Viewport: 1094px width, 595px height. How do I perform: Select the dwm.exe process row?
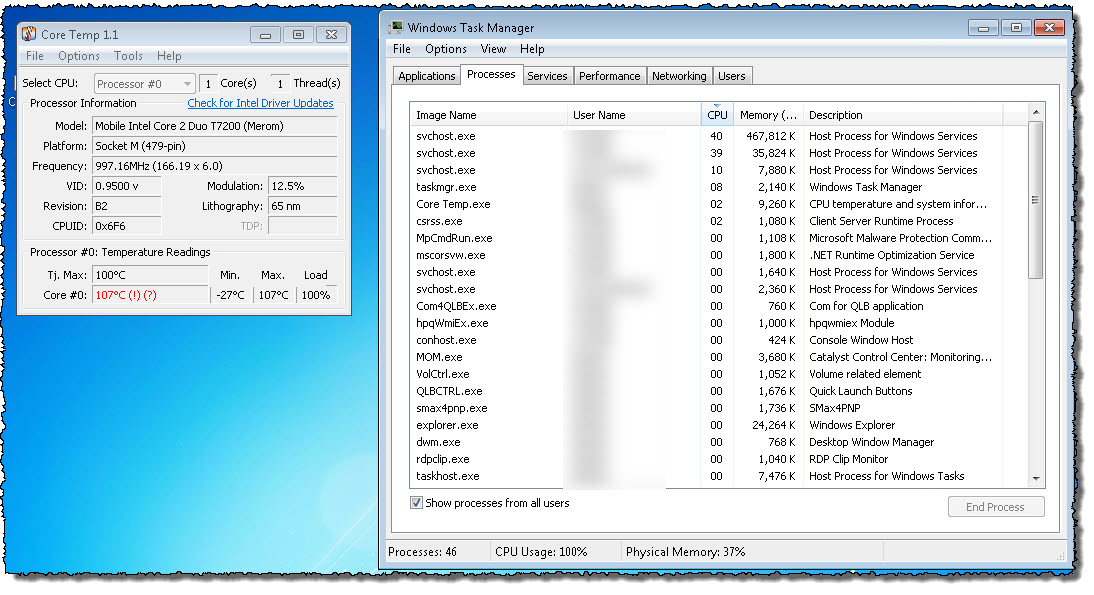click(x=706, y=442)
